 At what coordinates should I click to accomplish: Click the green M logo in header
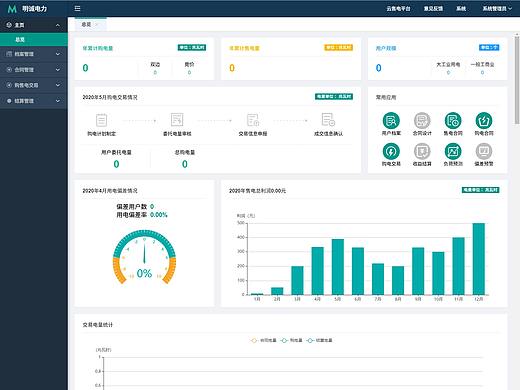12,9
